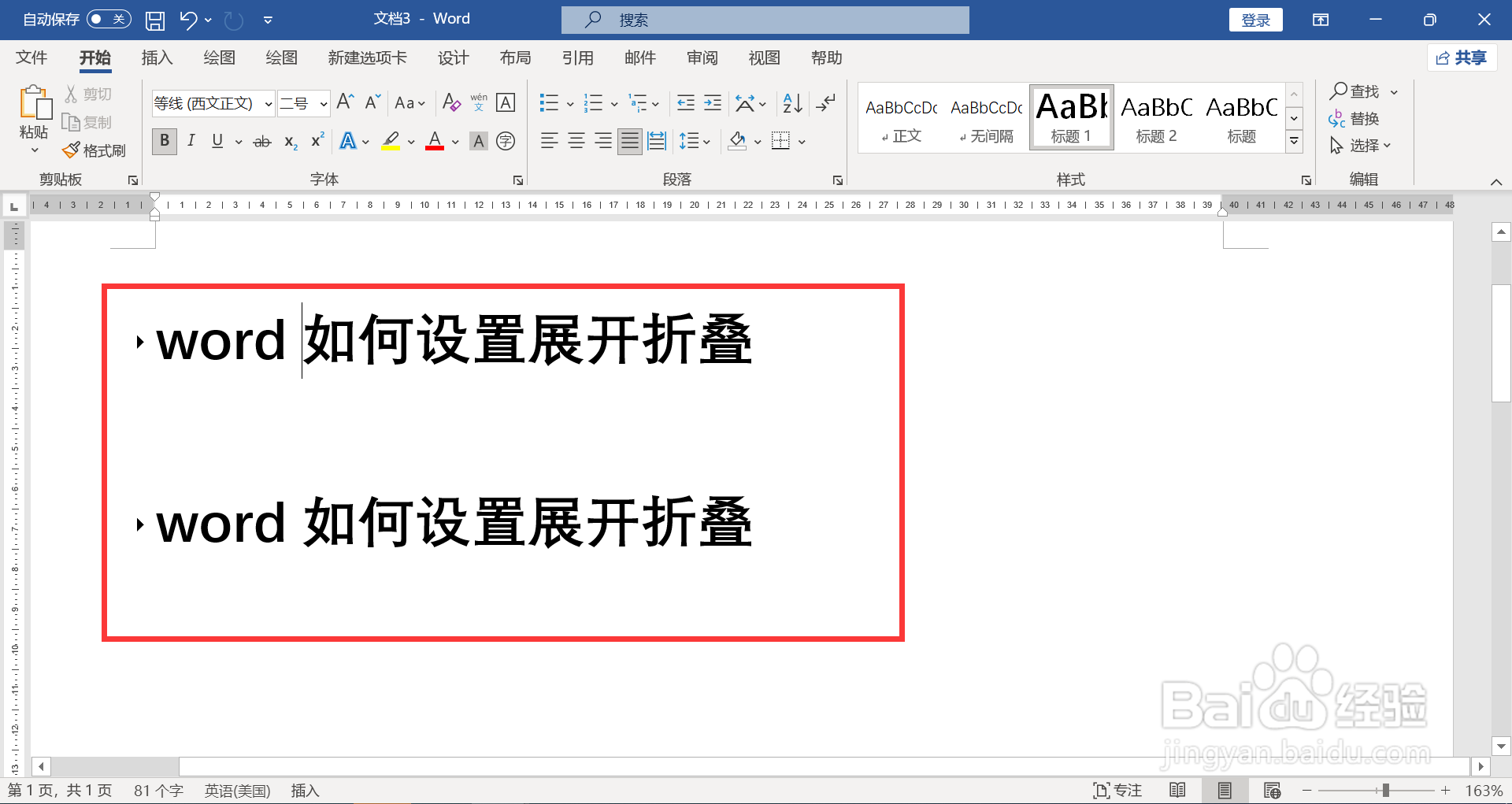This screenshot has height=804, width=1512.
Task: Align text left
Action: coord(550,141)
